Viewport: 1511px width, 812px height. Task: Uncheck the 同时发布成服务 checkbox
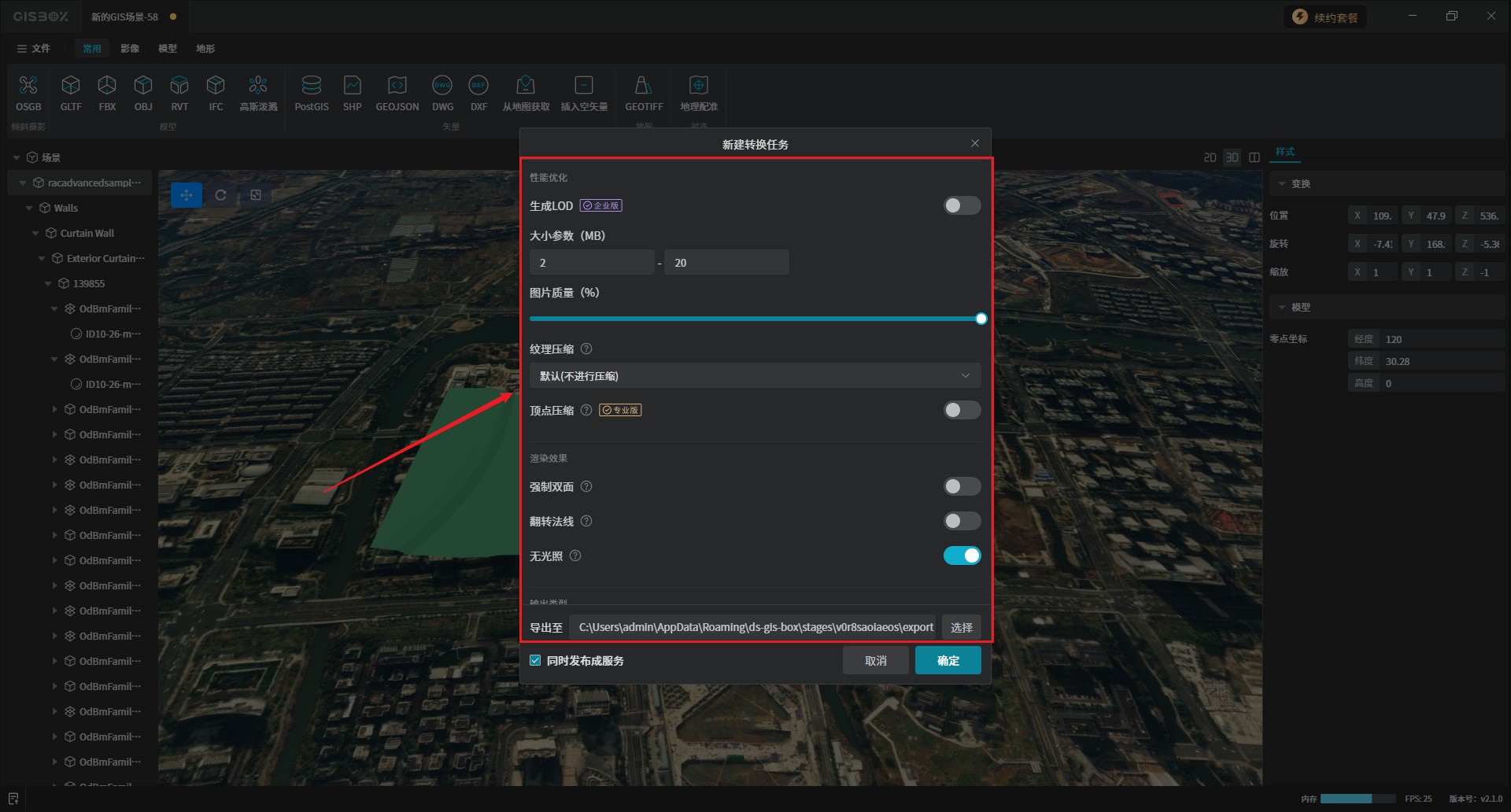pyautogui.click(x=536, y=661)
